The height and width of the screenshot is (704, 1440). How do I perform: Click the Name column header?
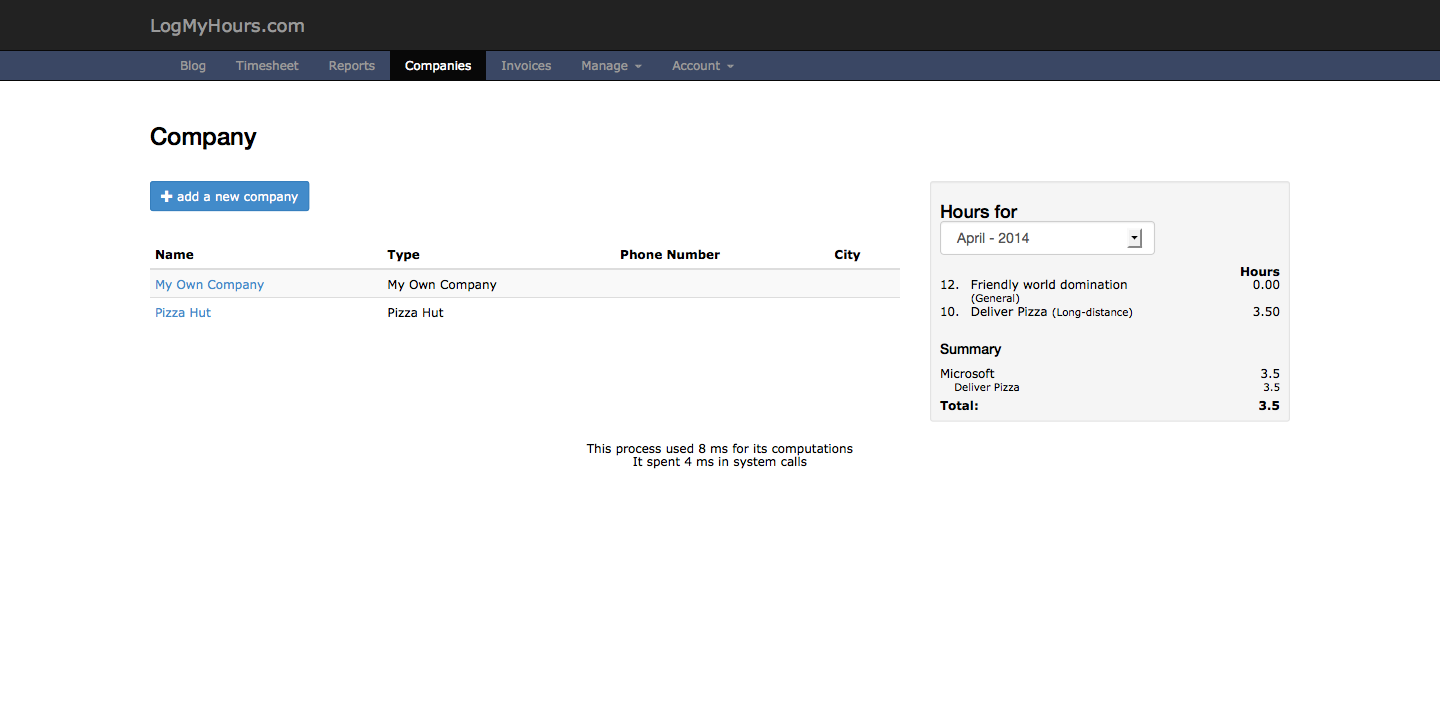[x=174, y=255]
